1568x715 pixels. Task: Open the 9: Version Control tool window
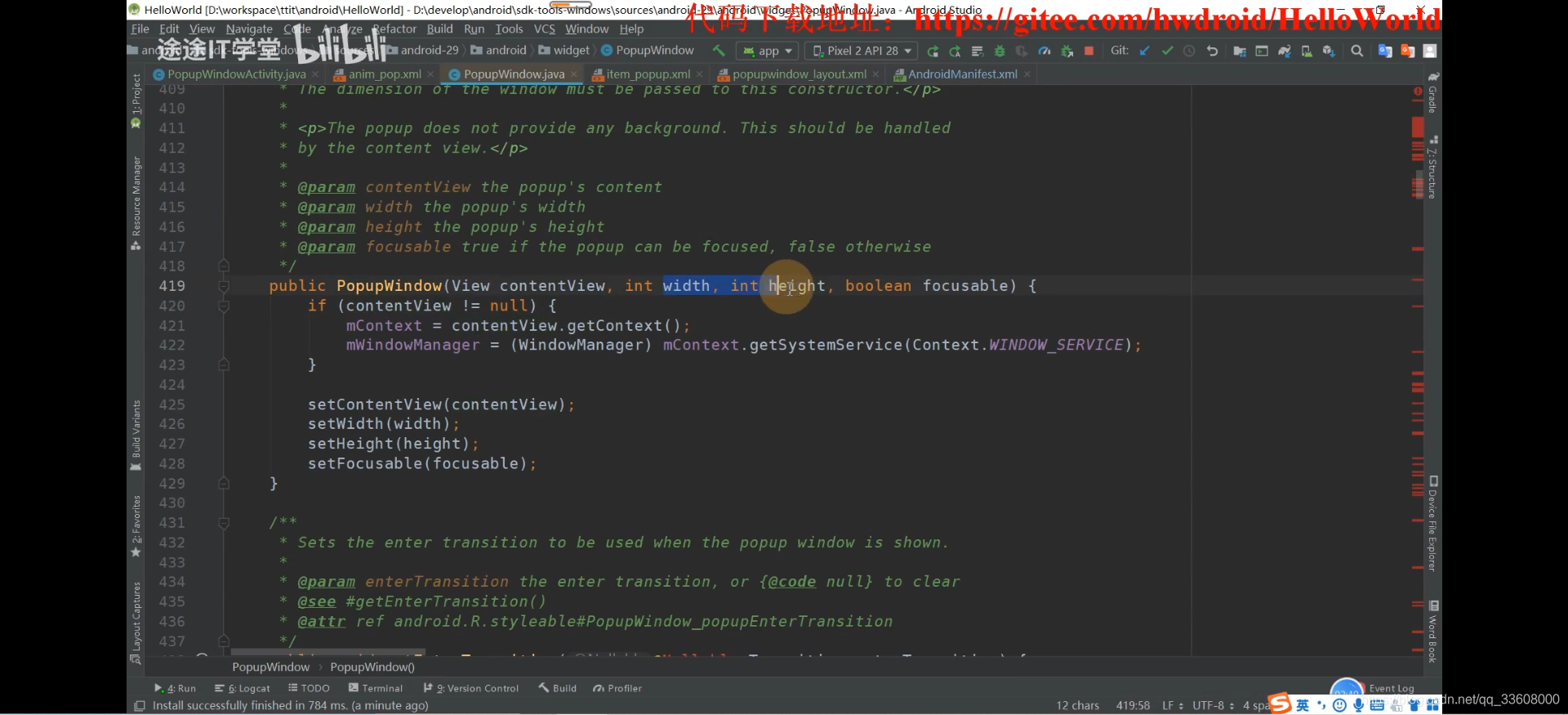[x=470, y=688]
